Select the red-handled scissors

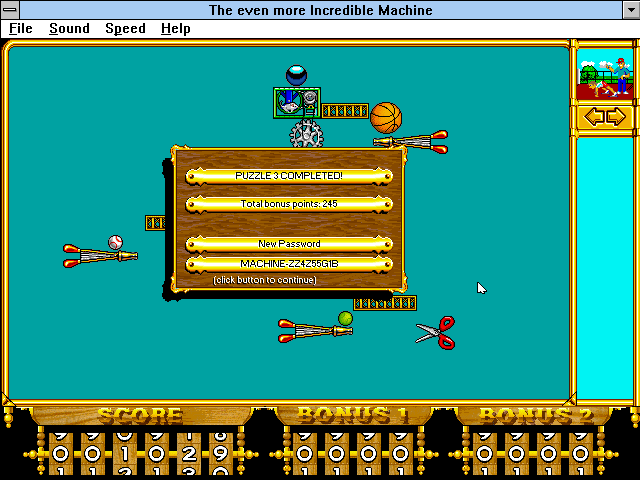tap(435, 333)
